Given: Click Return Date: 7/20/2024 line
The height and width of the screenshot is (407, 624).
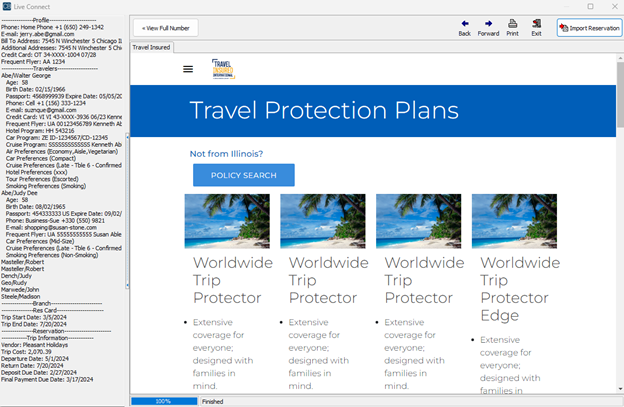Looking at the screenshot, I should tap(32, 366).
